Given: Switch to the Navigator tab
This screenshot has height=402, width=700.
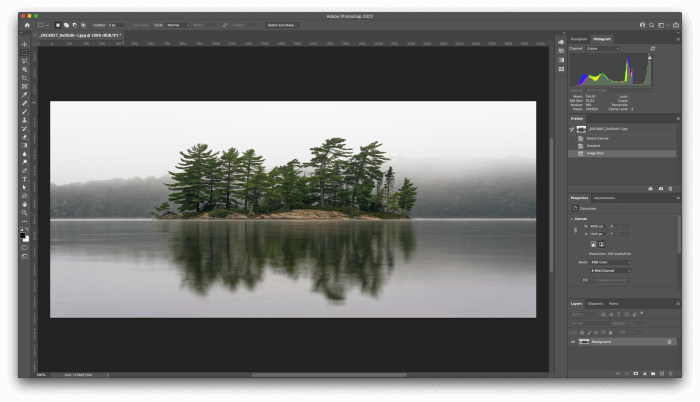Looking at the screenshot, I should pyautogui.click(x=578, y=39).
